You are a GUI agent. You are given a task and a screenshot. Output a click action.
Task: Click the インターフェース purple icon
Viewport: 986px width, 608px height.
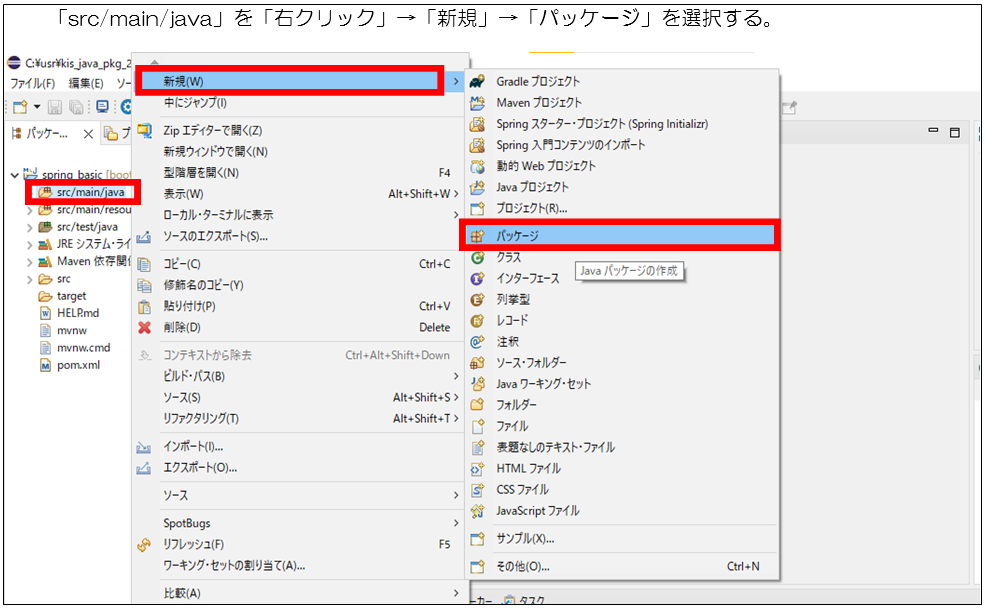(x=478, y=278)
